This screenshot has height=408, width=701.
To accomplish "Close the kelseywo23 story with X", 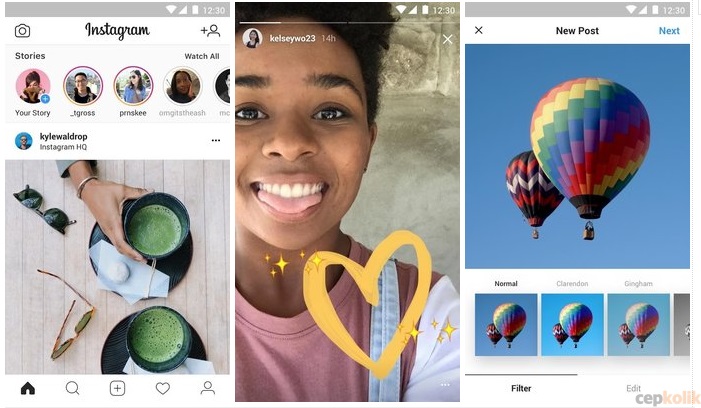I will 448,40.
